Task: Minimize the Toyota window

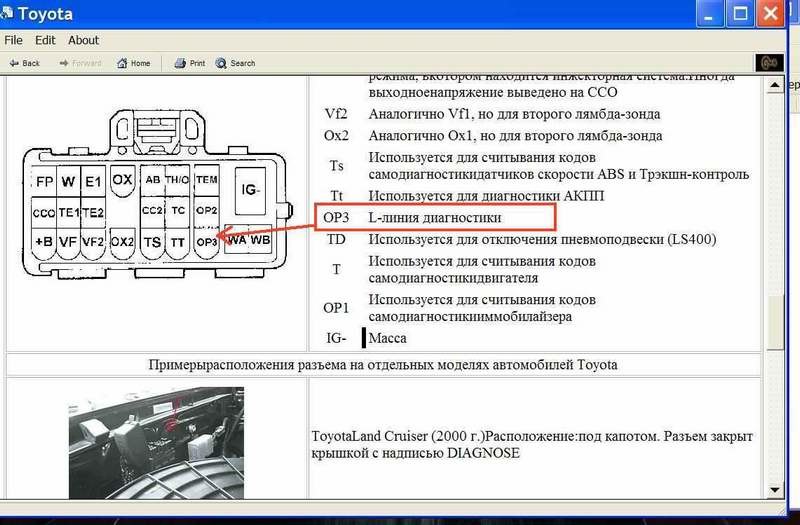Action: (708, 14)
